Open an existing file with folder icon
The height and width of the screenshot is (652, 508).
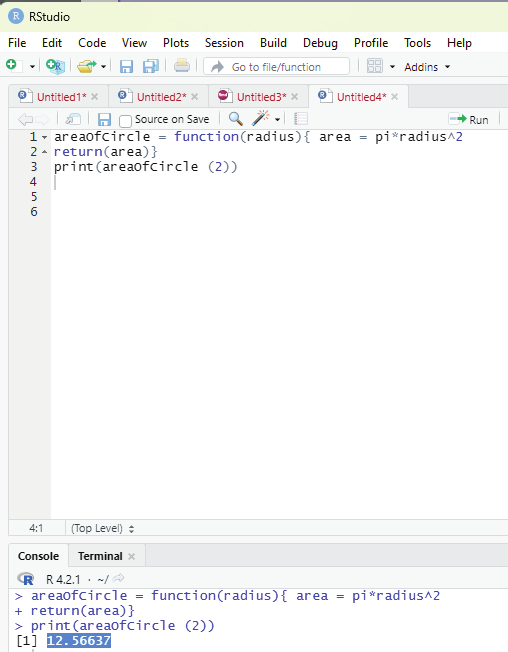[x=86, y=67]
